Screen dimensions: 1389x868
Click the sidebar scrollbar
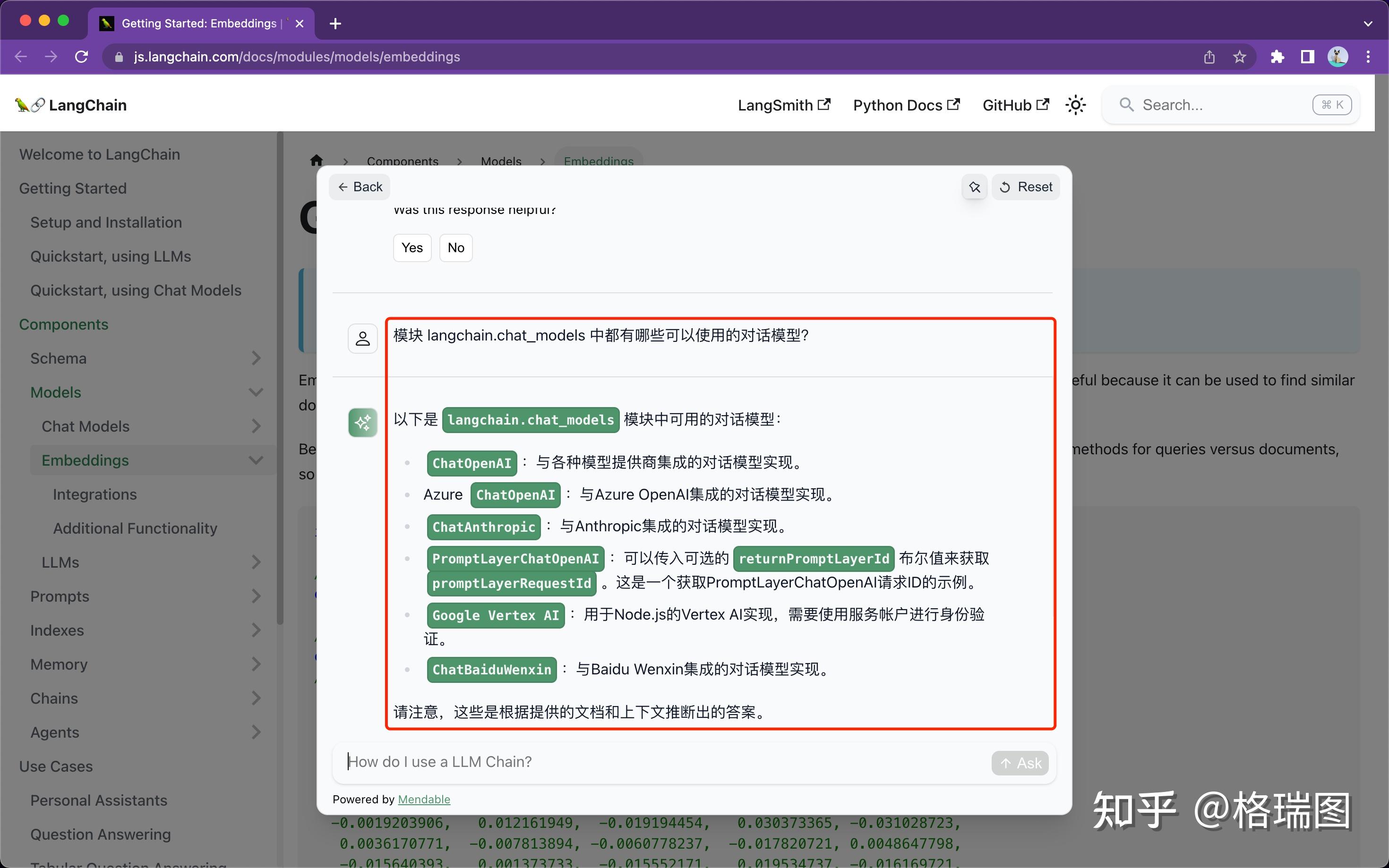[280, 379]
